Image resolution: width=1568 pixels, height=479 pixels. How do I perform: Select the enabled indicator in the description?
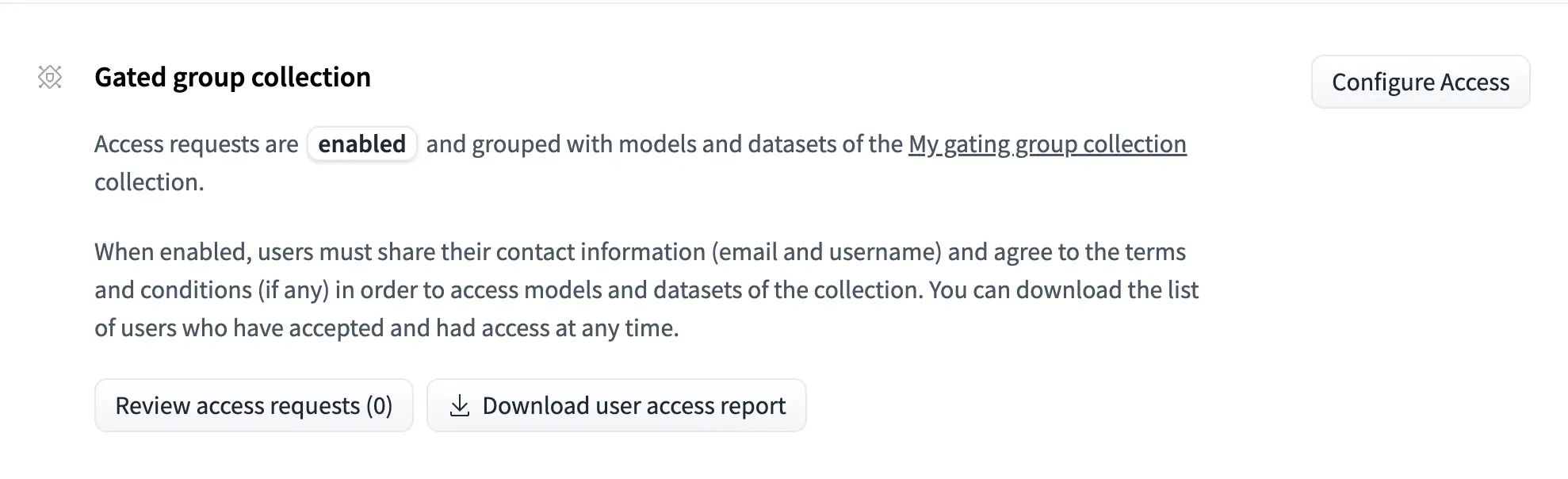[361, 144]
